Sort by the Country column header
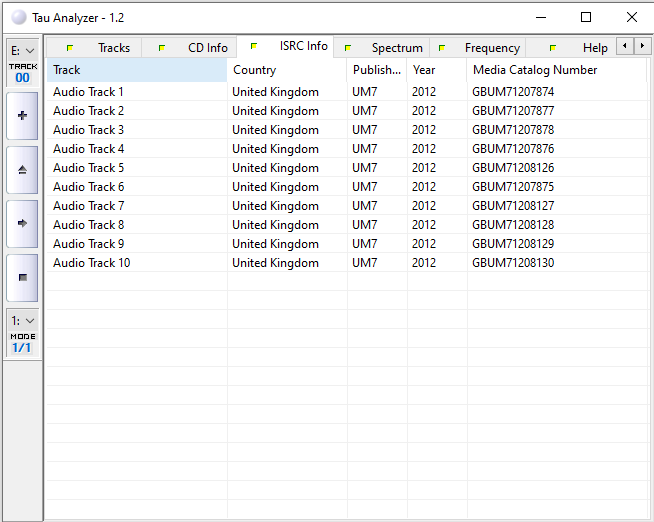Image resolution: width=654 pixels, height=522 pixels. (x=287, y=70)
